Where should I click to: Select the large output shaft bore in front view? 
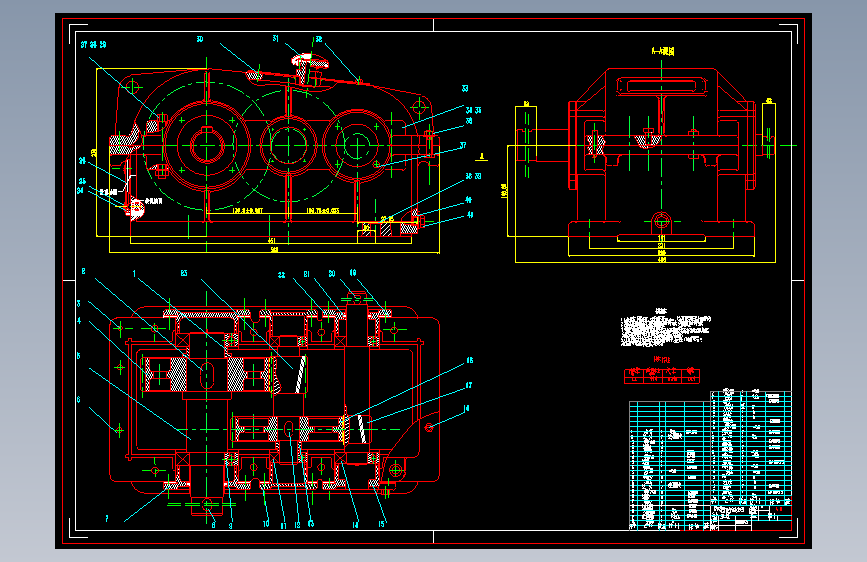[x=207, y=145]
